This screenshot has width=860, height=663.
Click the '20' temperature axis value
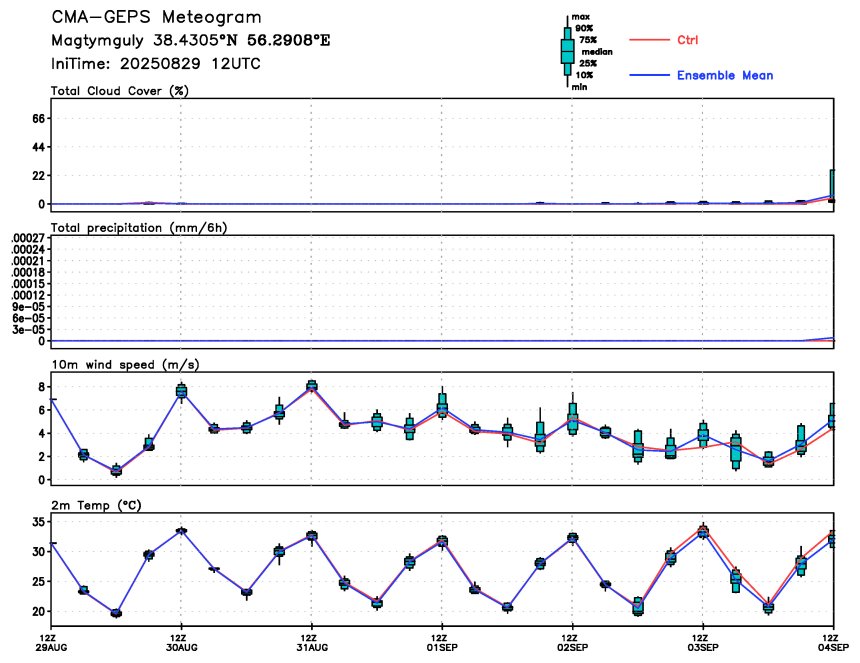(38, 611)
